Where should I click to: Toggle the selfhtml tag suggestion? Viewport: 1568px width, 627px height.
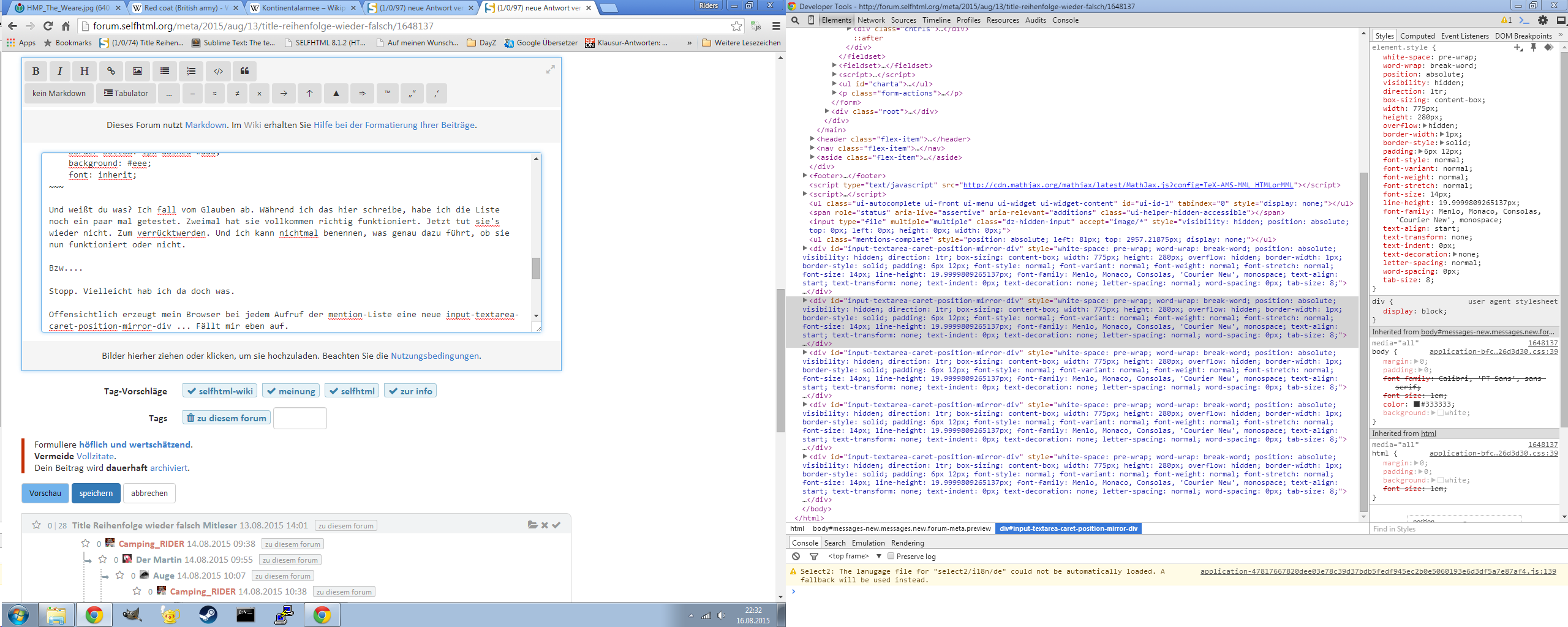(x=352, y=391)
